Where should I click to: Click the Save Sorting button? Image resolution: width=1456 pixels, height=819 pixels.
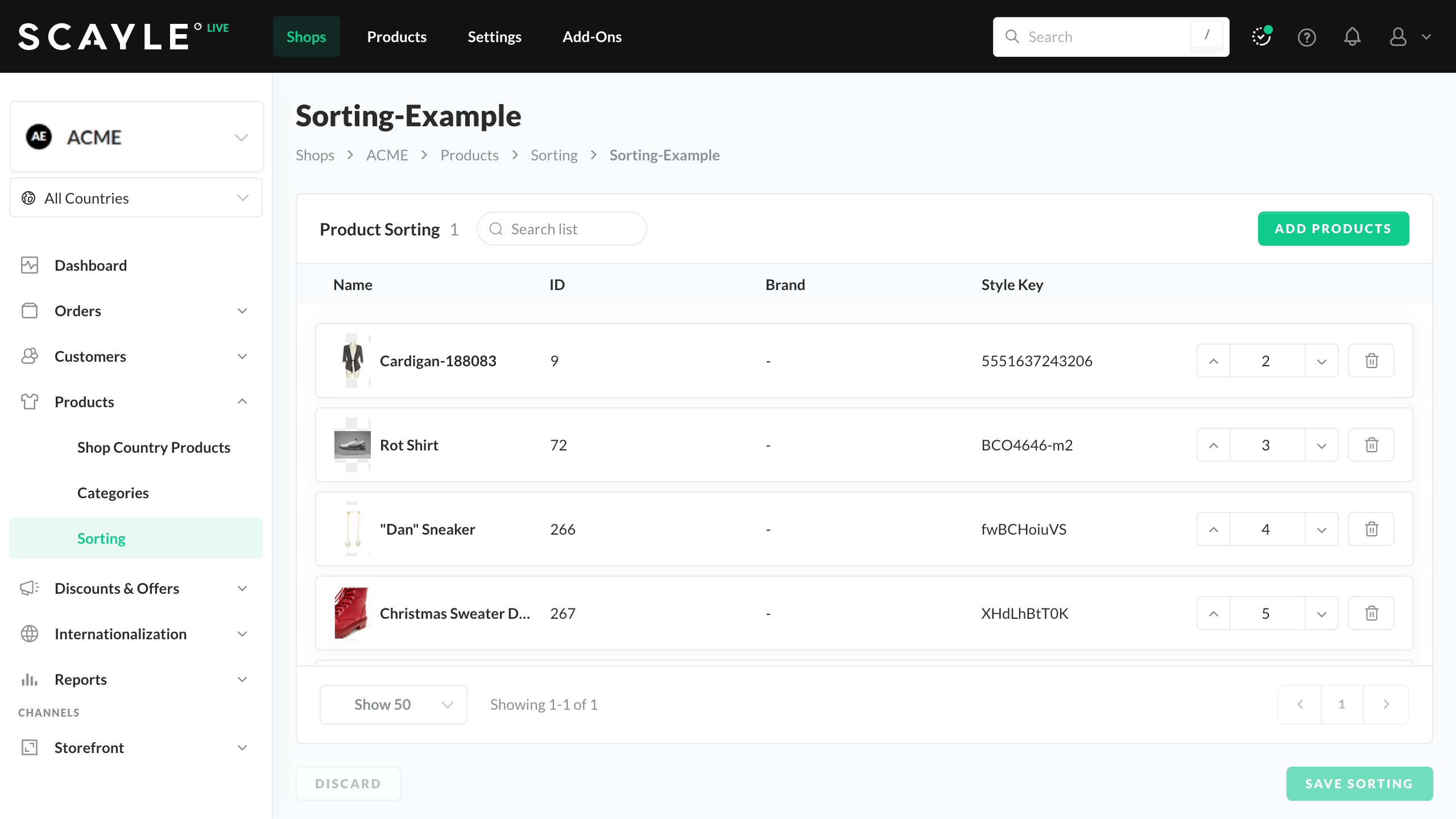click(1359, 784)
